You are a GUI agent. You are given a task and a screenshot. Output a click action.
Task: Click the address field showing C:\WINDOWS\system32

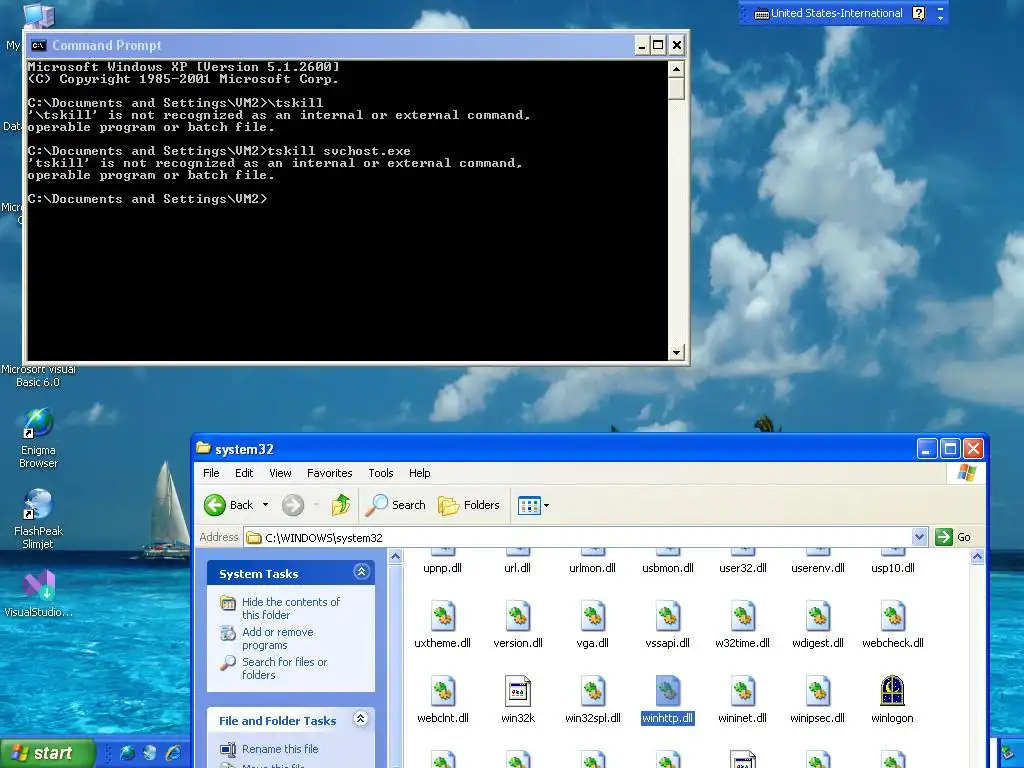pos(578,537)
